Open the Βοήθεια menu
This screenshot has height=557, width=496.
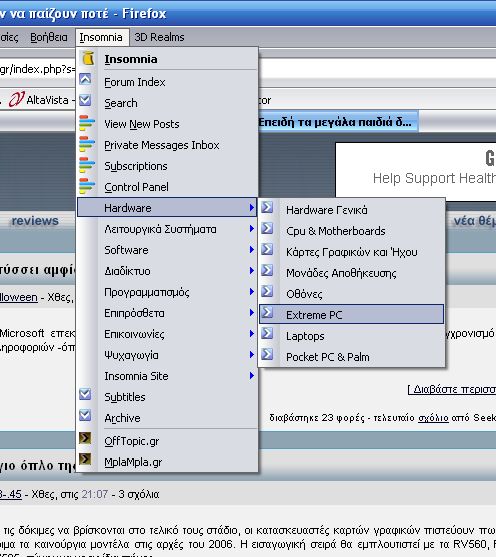(49, 37)
